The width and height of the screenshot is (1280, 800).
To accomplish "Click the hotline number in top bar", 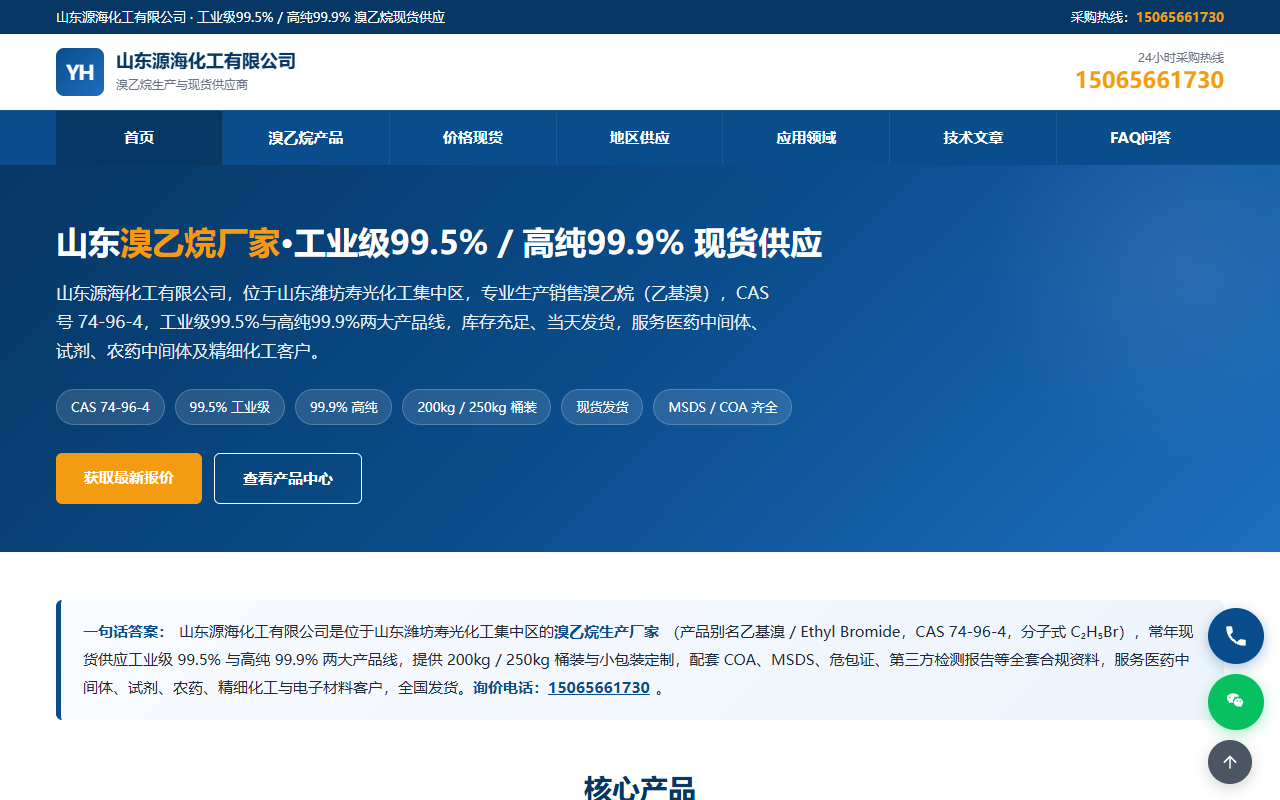I will 1180,17.
